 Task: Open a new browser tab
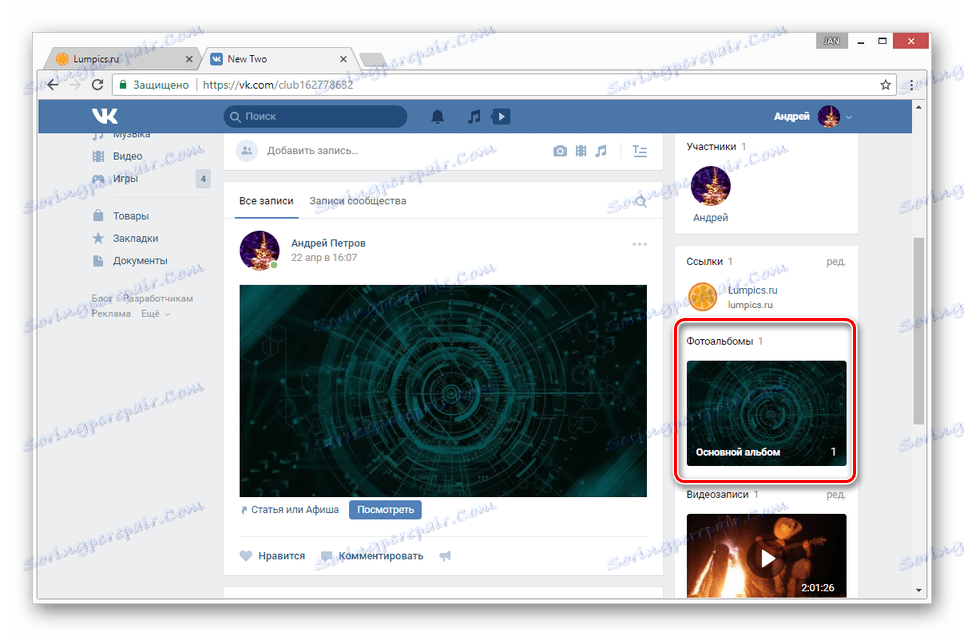click(x=373, y=60)
